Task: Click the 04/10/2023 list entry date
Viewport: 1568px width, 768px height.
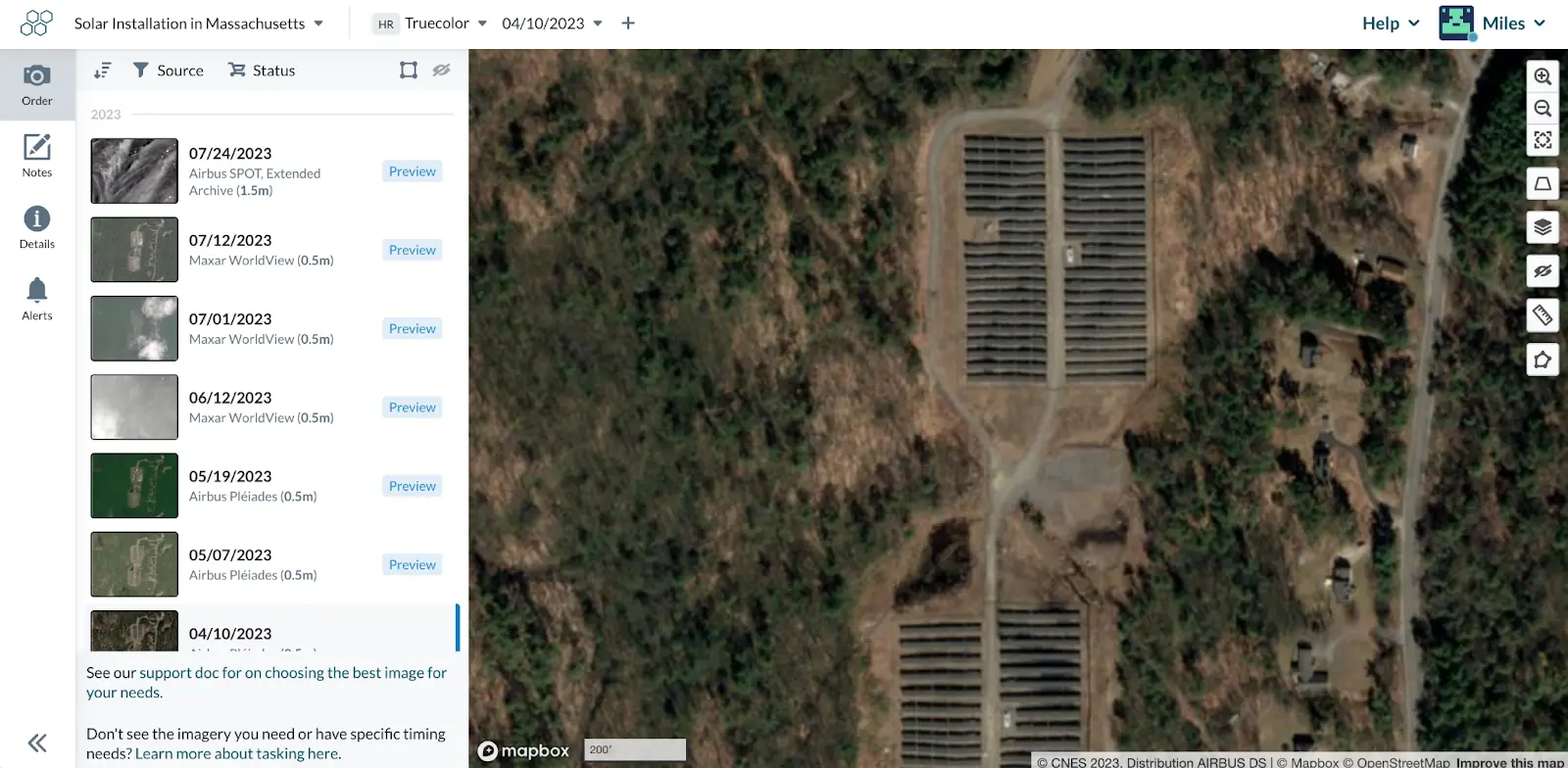Action: pos(230,634)
